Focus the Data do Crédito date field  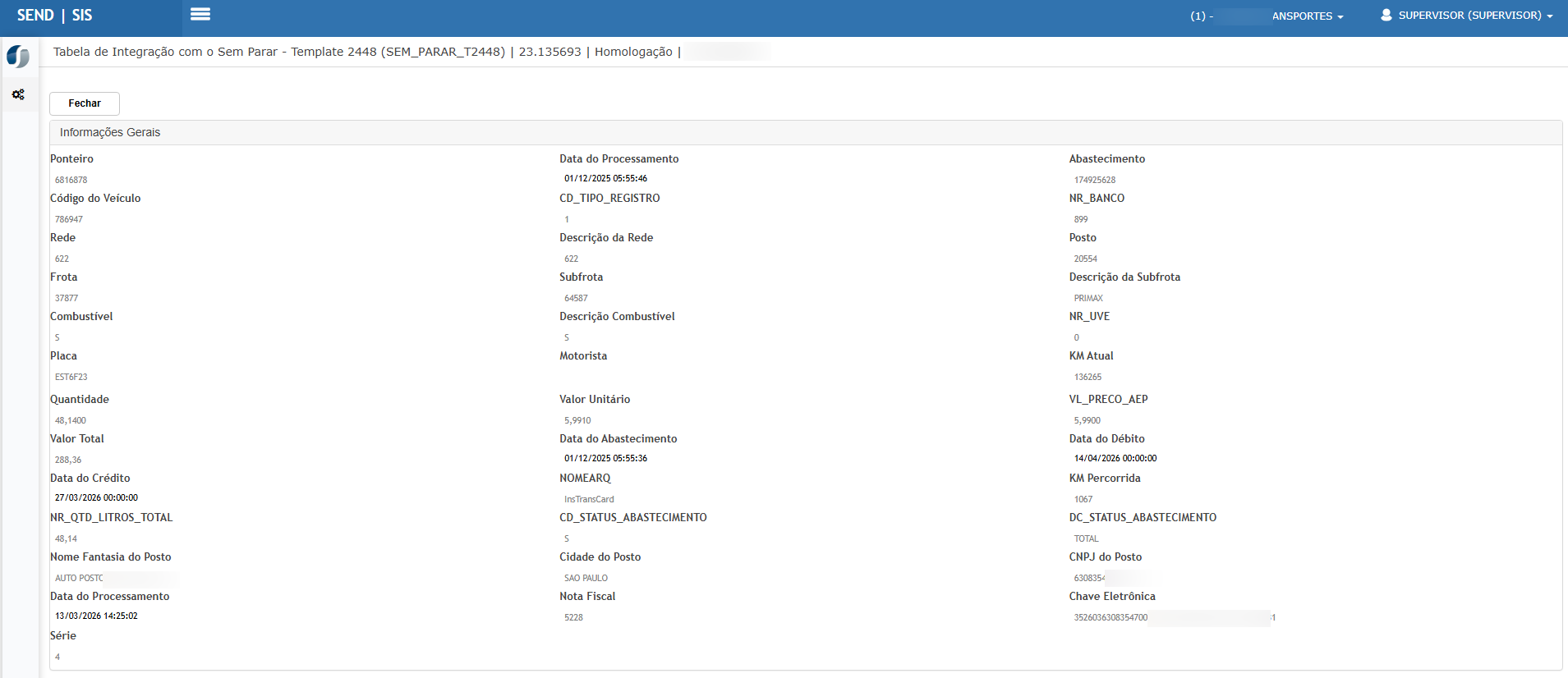pos(96,497)
